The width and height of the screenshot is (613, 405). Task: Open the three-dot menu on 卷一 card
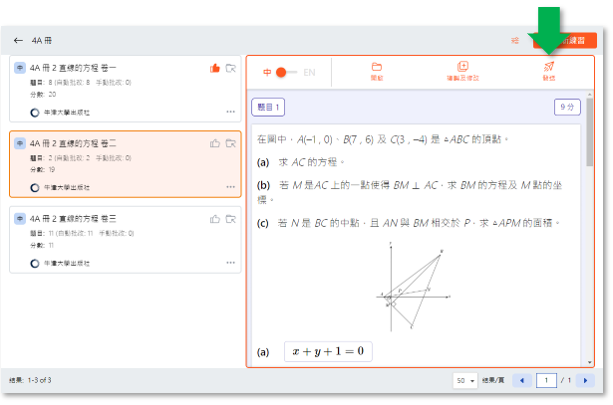coord(231,111)
